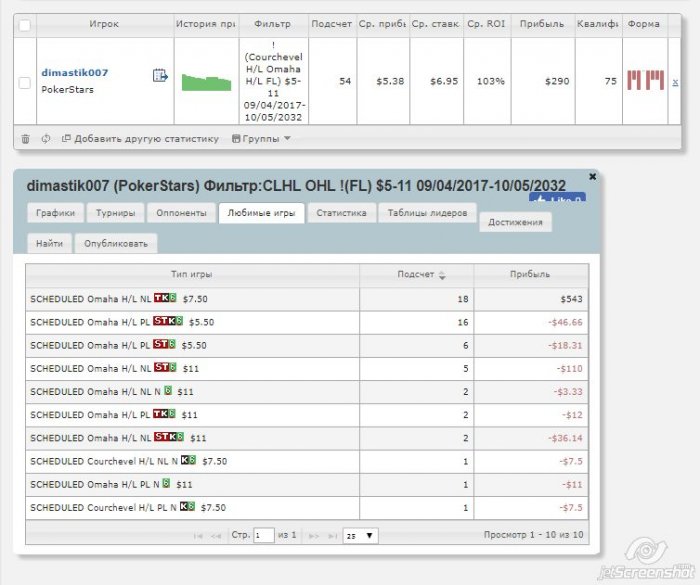Click the Форма column header
This screenshot has width=700, height=585.
click(x=644, y=25)
